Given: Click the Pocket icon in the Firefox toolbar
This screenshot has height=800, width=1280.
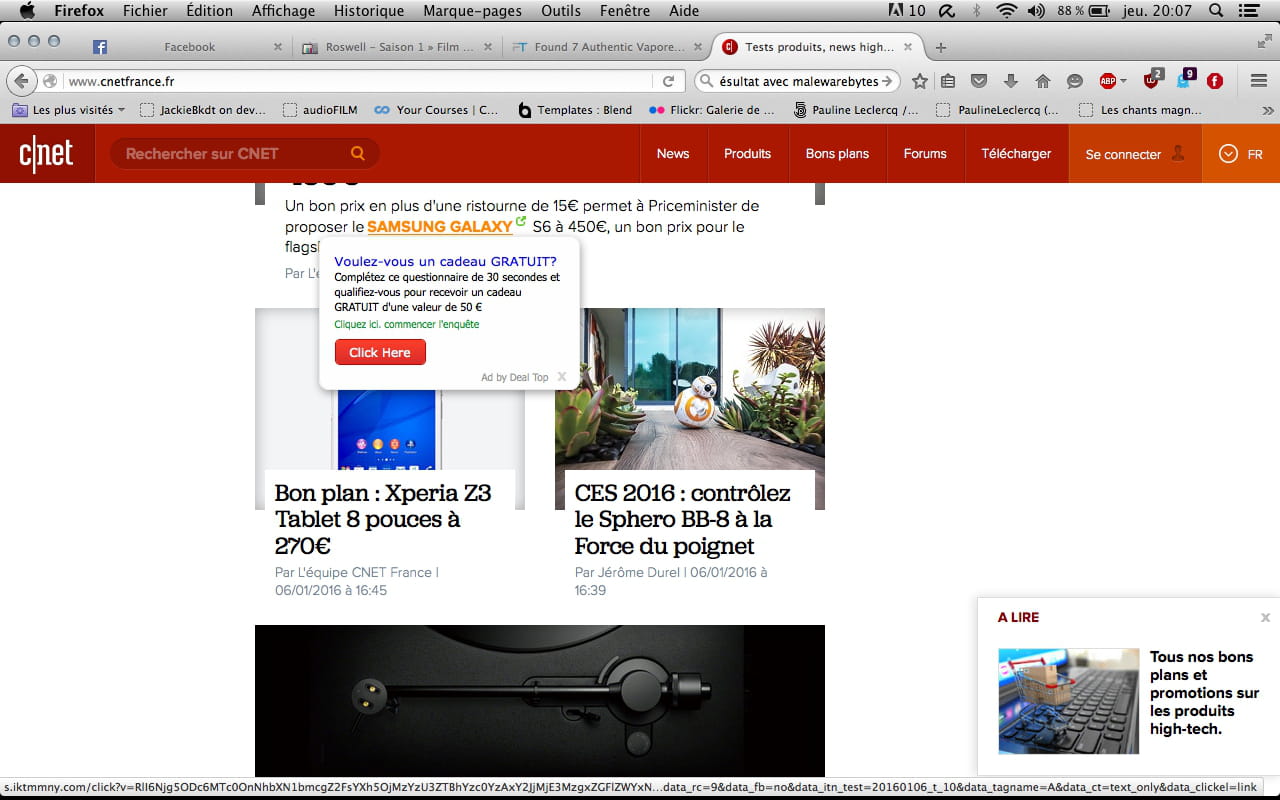Looking at the screenshot, I should coord(980,81).
